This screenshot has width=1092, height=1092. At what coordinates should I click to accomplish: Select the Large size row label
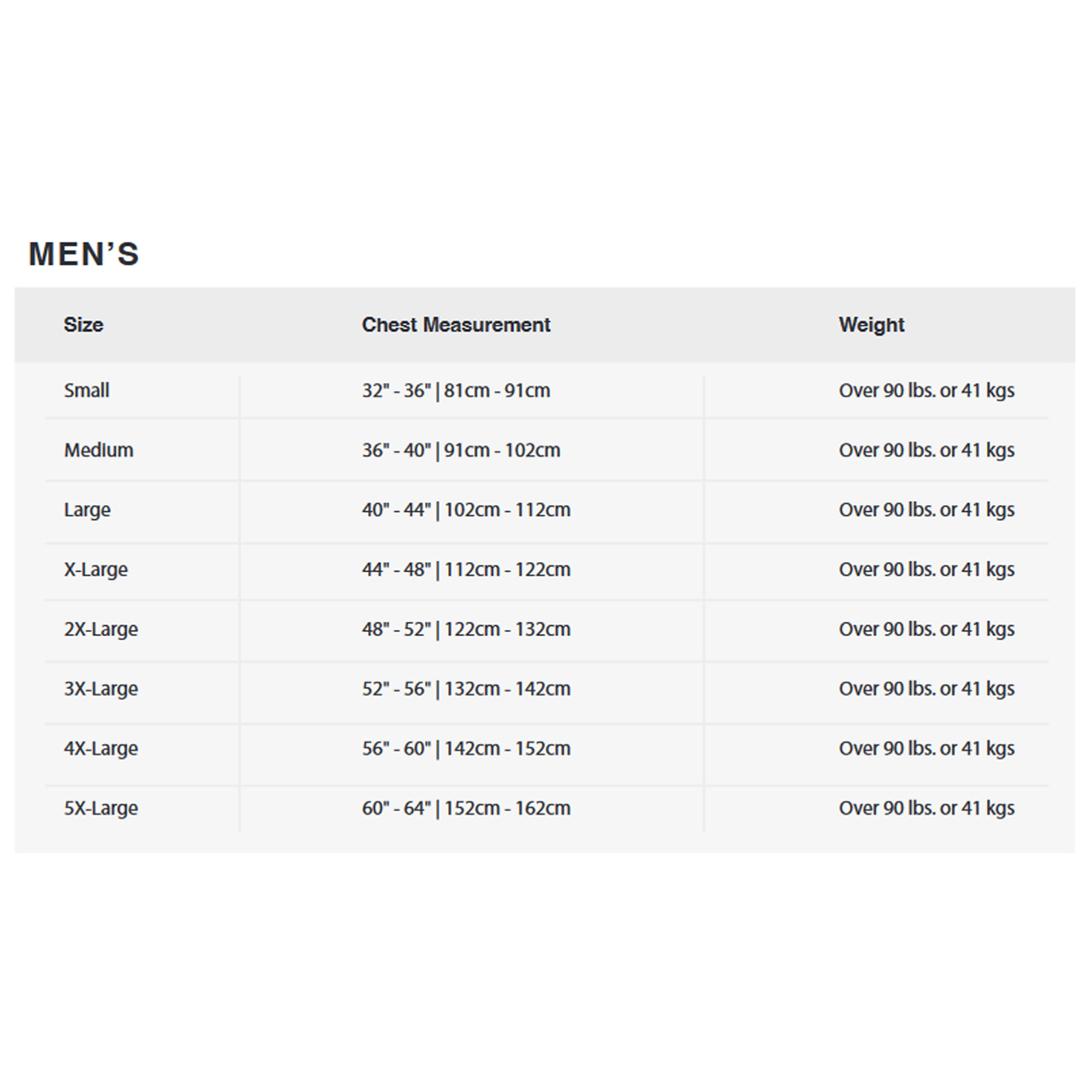(87, 510)
